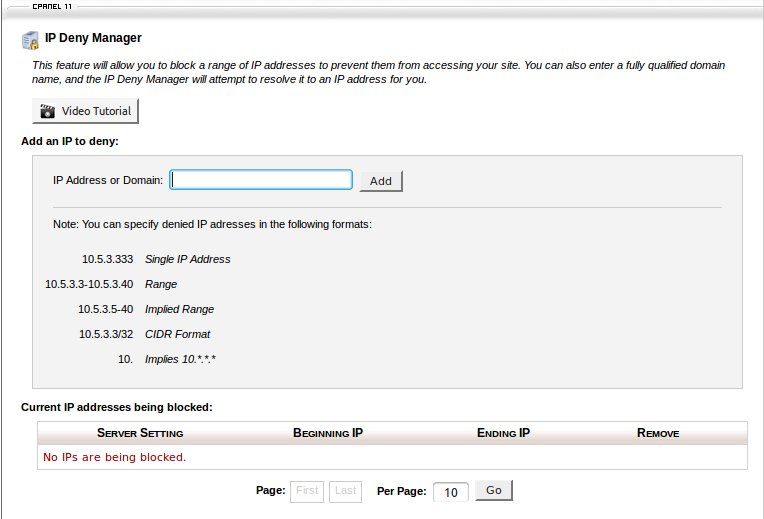Click the Per Page number field
764x519 pixels.
(451, 492)
